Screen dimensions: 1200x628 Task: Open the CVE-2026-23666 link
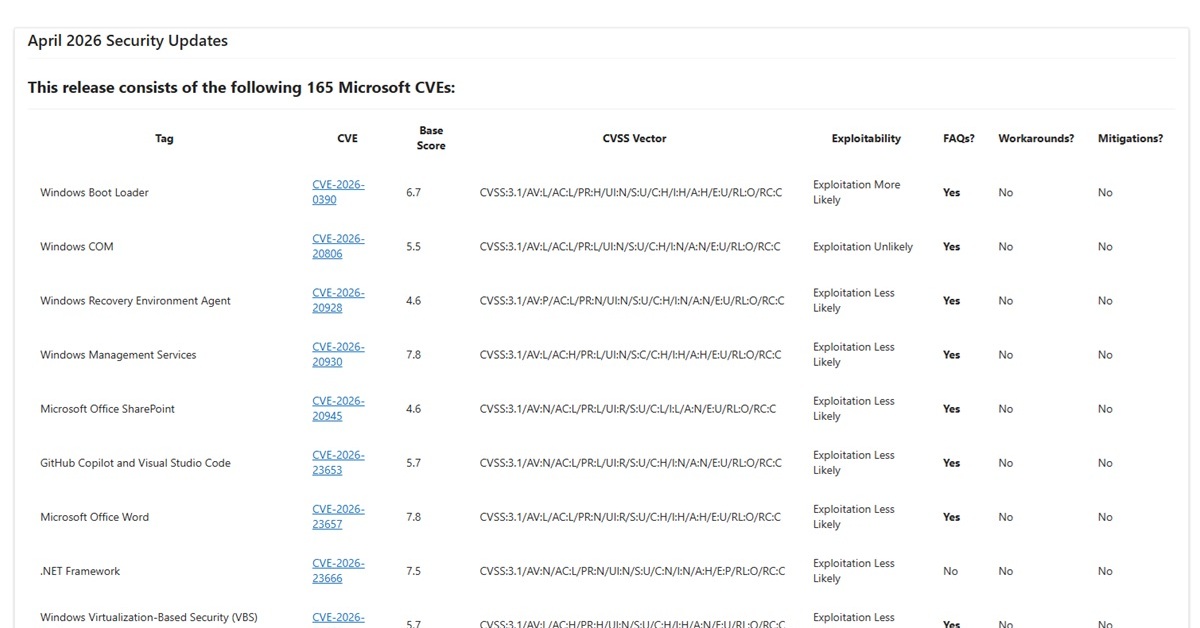337,570
